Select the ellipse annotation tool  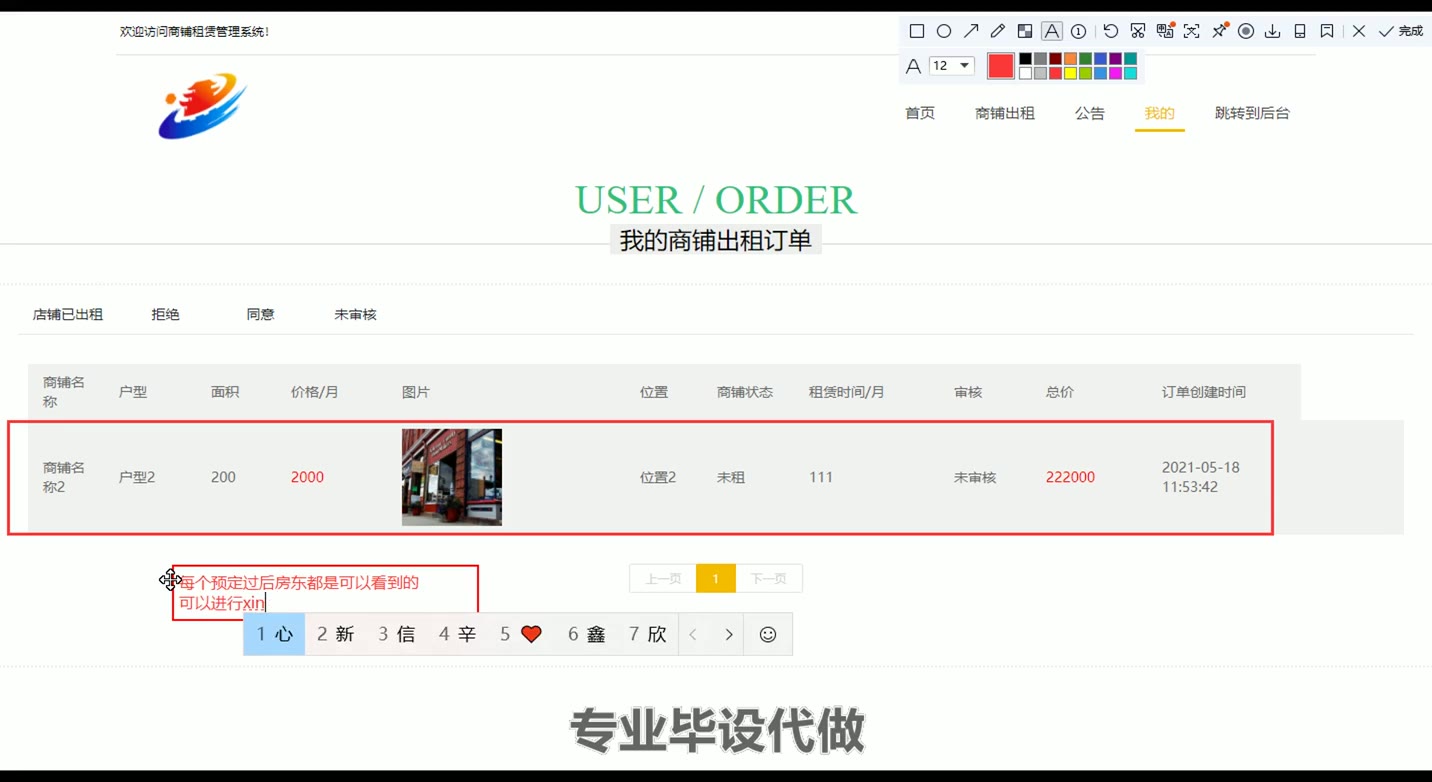[x=943, y=31]
